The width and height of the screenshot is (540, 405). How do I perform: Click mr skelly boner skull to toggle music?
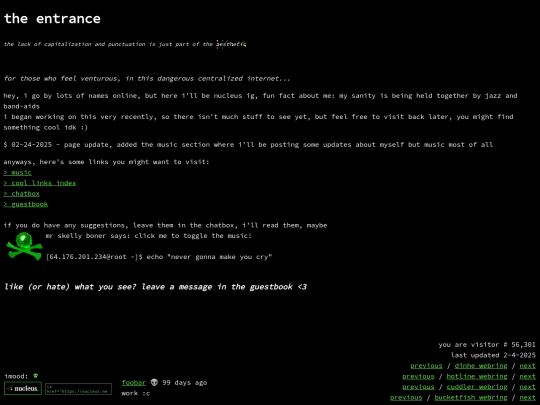coord(24,246)
